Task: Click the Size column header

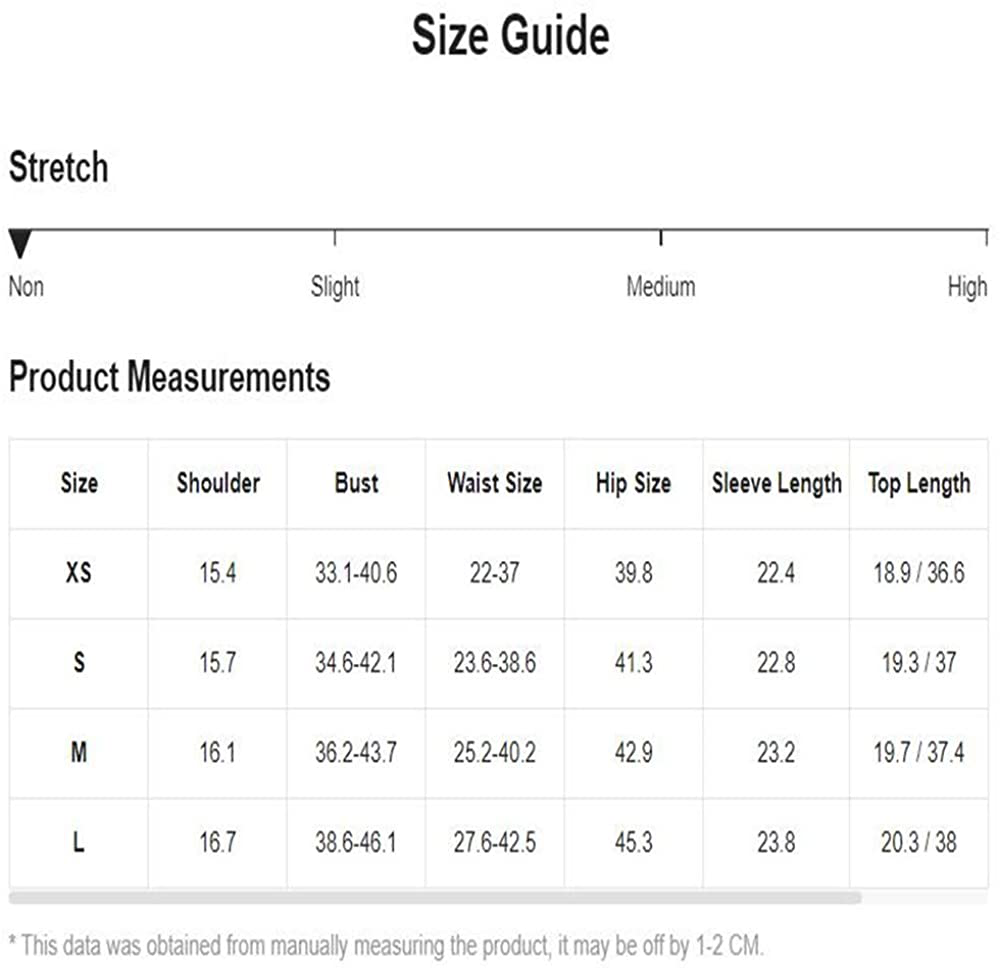Action: [79, 483]
